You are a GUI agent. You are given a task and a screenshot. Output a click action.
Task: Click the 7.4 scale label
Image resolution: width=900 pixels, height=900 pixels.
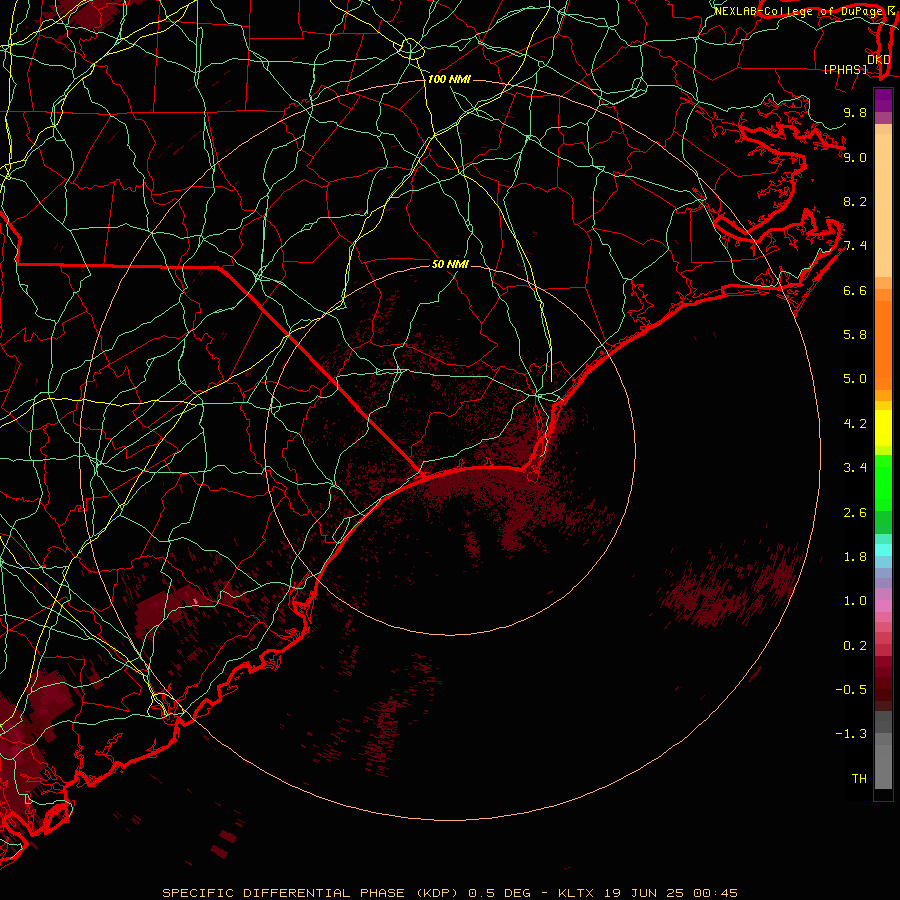[855, 246]
